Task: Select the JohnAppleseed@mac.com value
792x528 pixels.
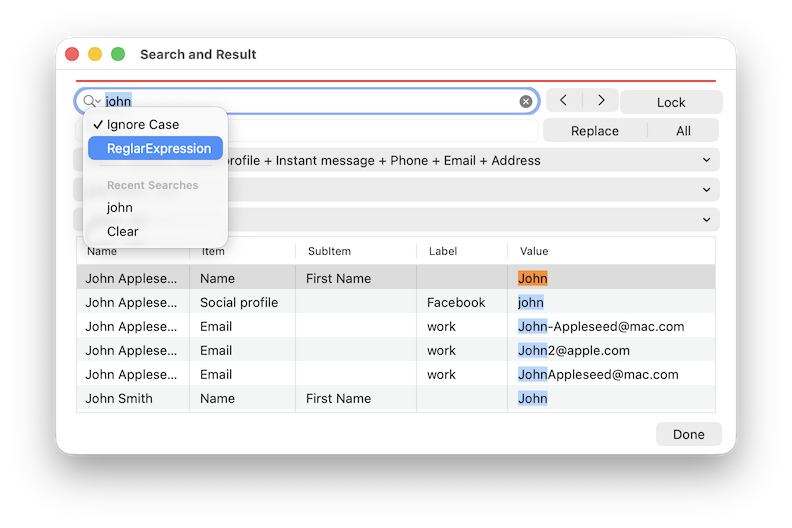Action: tap(599, 374)
